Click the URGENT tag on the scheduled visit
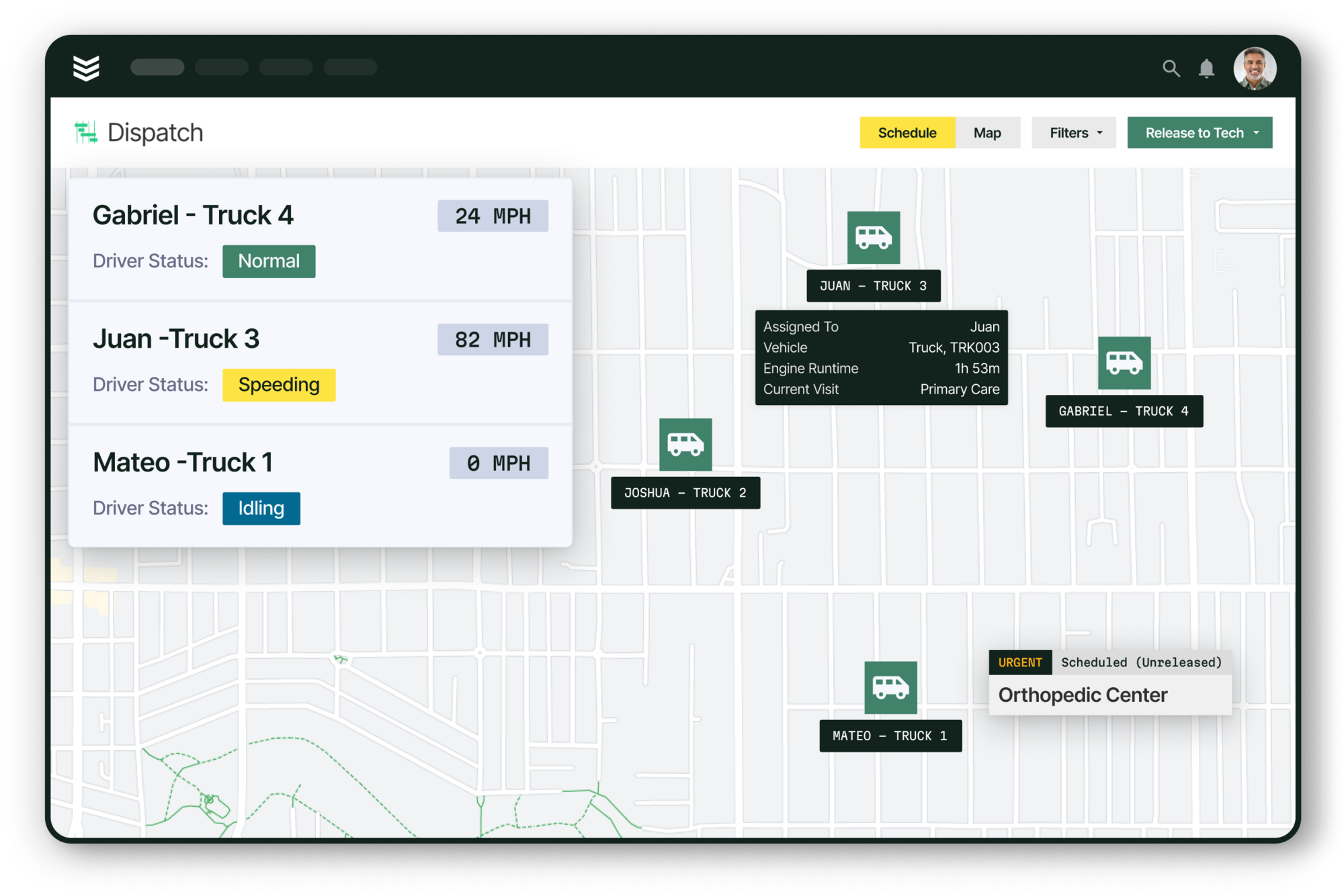 pyautogui.click(x=1020, y=662)
